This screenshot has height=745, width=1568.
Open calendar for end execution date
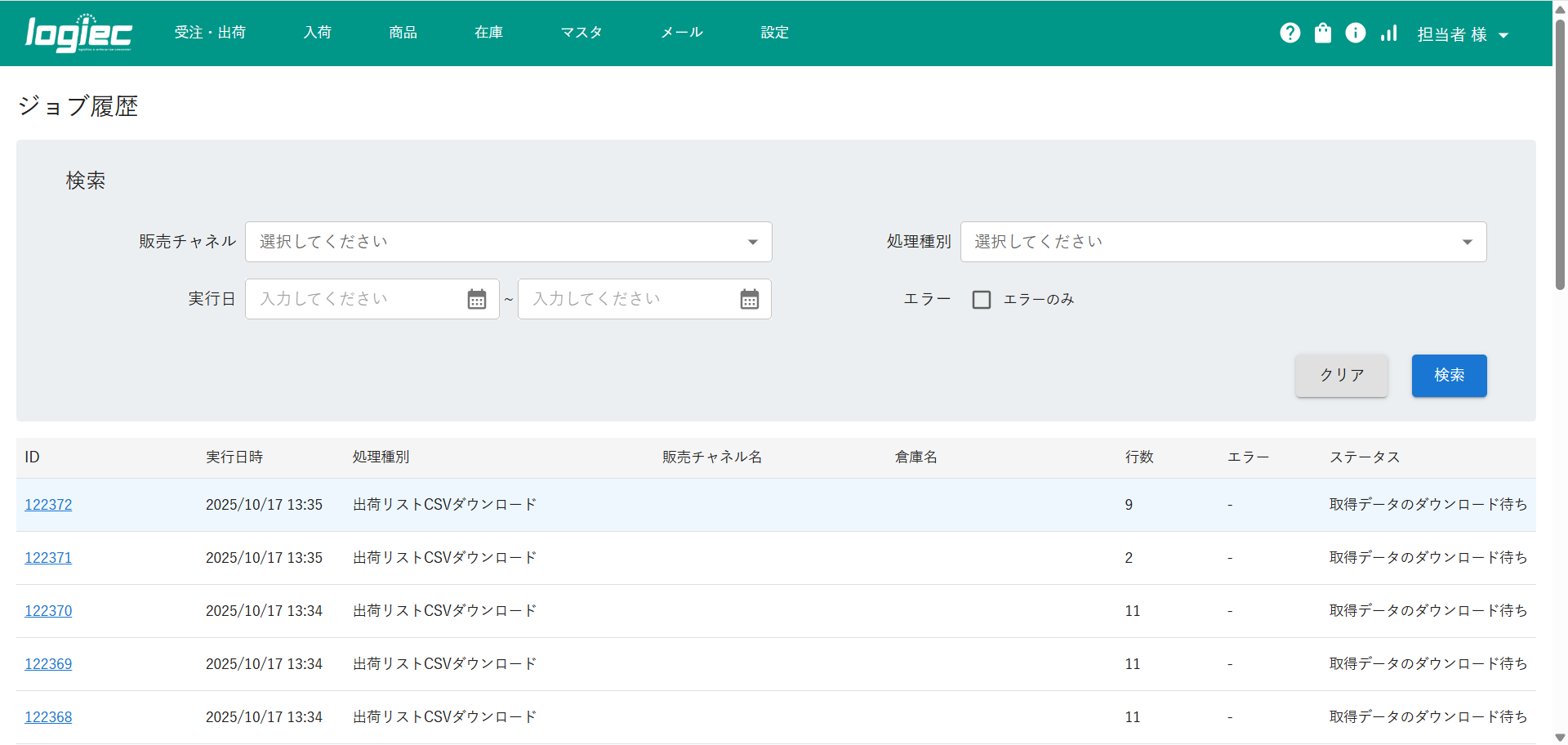coord(749,299)
